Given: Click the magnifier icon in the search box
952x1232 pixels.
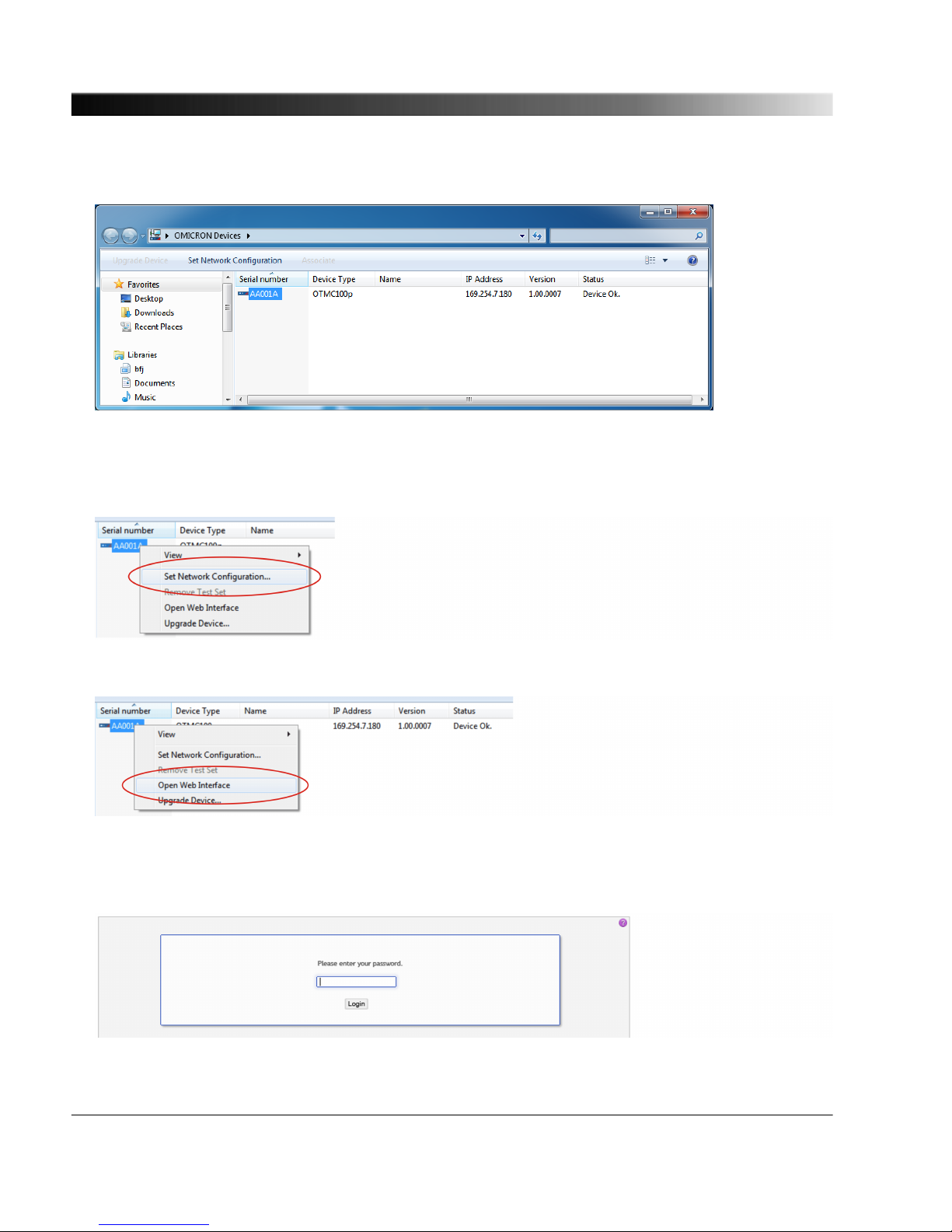Looking at the screenshot, I should click(x=699, y=236).
